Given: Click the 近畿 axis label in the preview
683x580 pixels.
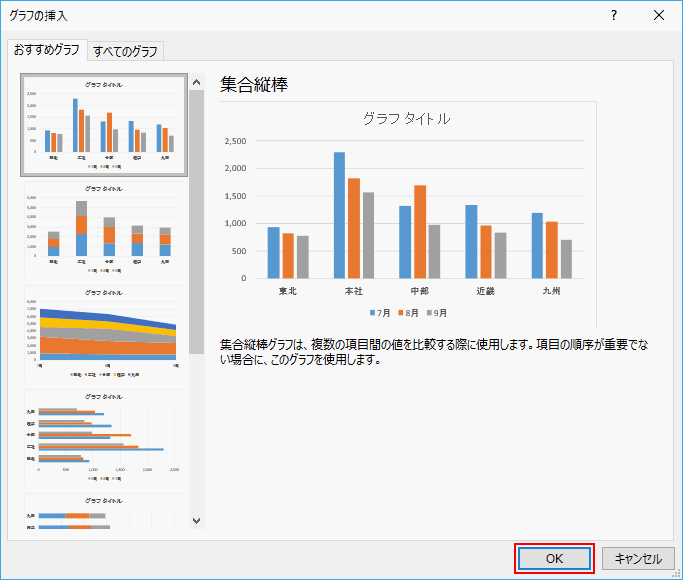Looking at the screenshot, I should 485,291.
